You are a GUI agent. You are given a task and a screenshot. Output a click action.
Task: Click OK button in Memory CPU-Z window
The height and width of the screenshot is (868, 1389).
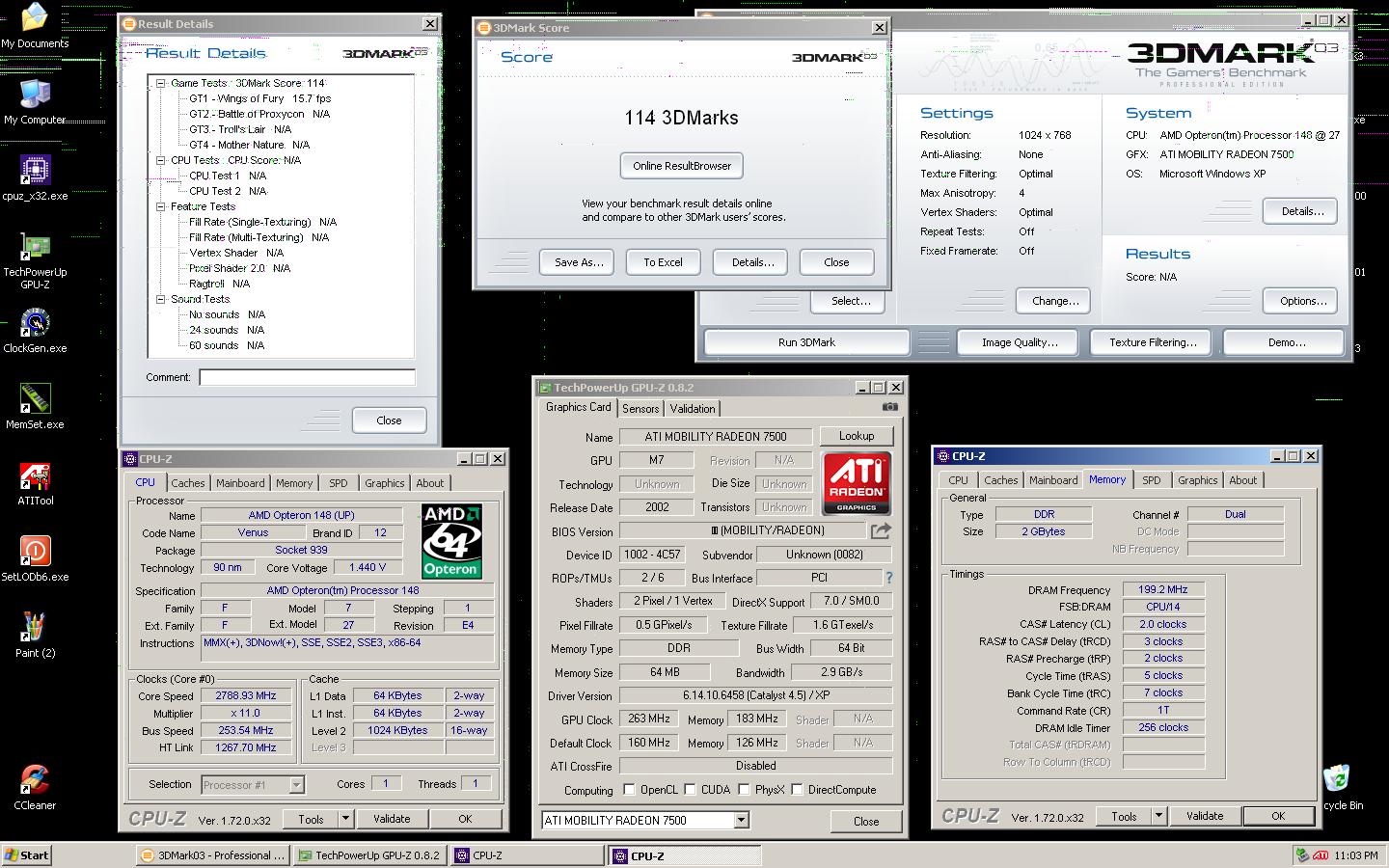coord(1278,816)
